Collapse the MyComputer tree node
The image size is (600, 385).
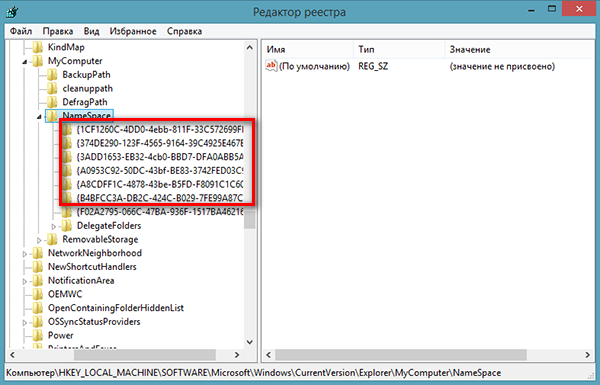click(x=25, y=62)
